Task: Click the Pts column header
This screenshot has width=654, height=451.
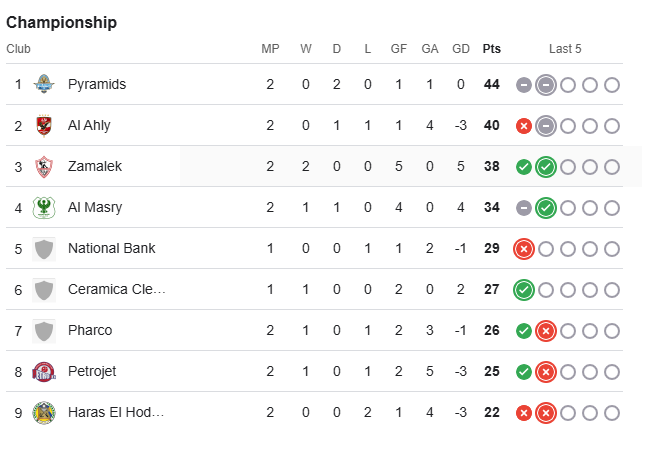Action: point(492,49)
